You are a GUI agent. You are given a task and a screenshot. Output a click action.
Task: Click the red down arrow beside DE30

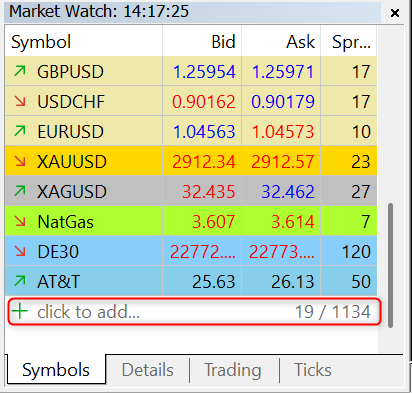tap(20, 251)
